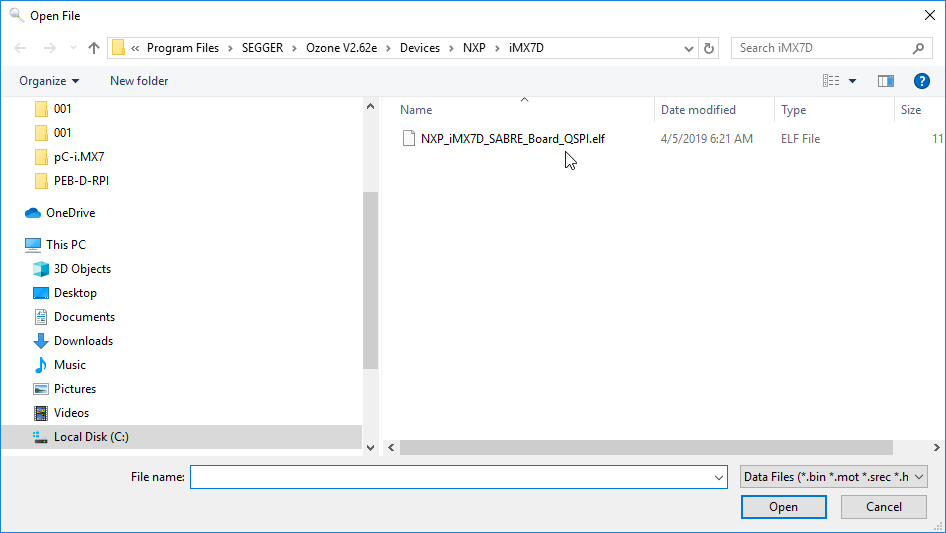Open the Organize dropdown menu
This screenshot has width=946, height=533.
[x=49, y=81]
